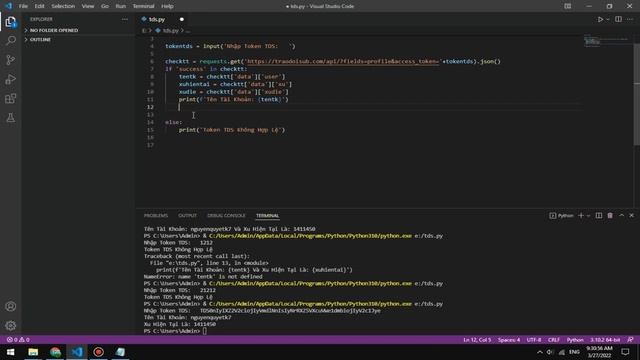Change line endings via CRLF item
This screenshot has width=640, height=360.
coord(553,340)
